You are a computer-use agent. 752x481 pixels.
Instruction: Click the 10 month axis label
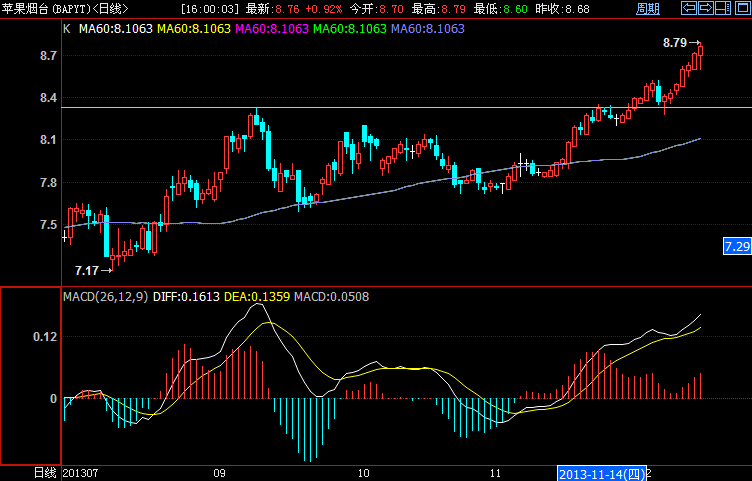point(364,473)
